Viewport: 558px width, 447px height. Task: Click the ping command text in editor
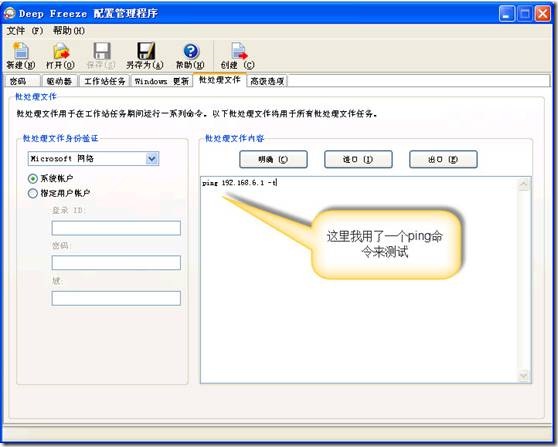(239, 183)
